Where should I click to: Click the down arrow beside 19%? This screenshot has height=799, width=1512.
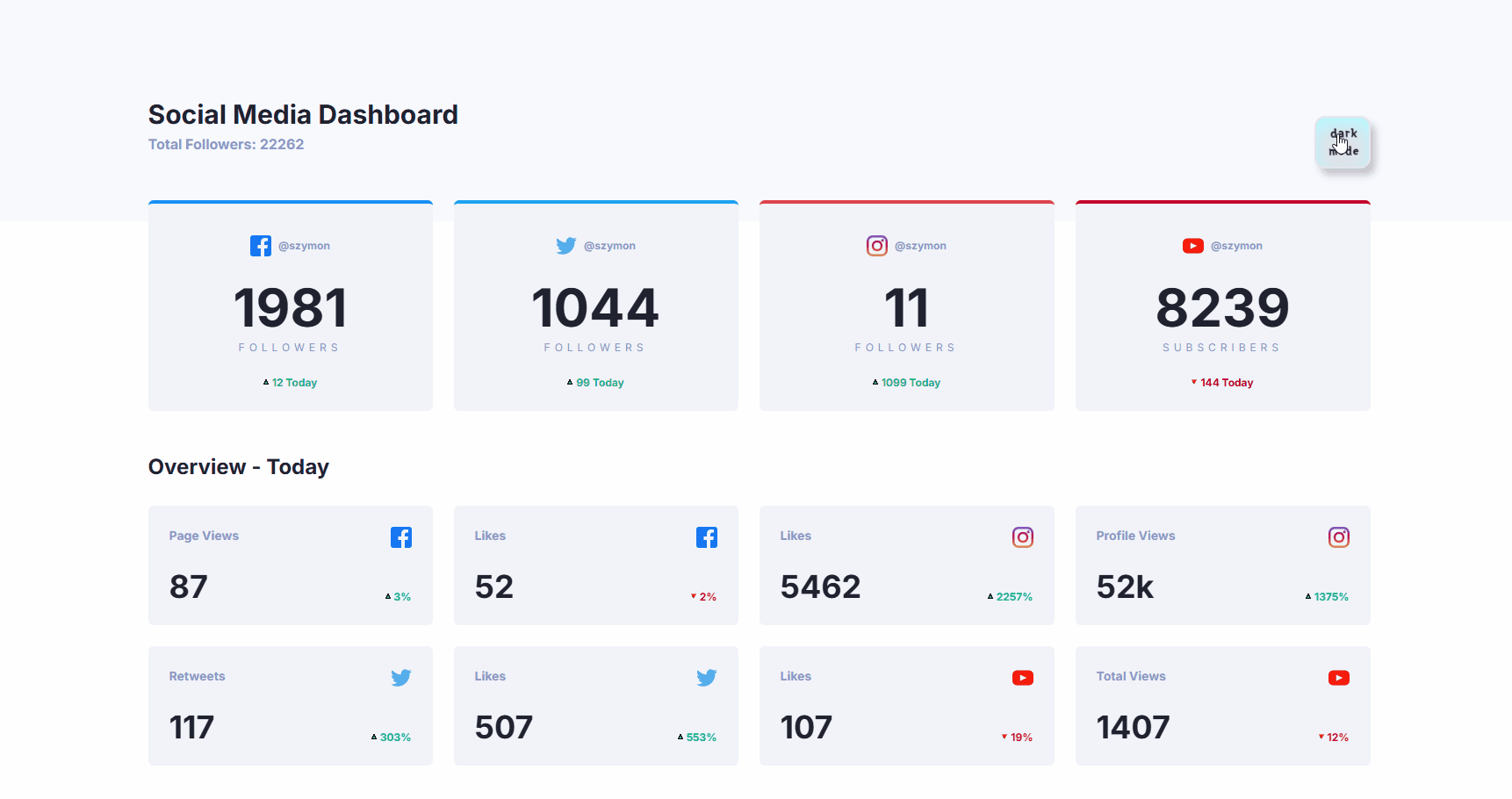1004,737
